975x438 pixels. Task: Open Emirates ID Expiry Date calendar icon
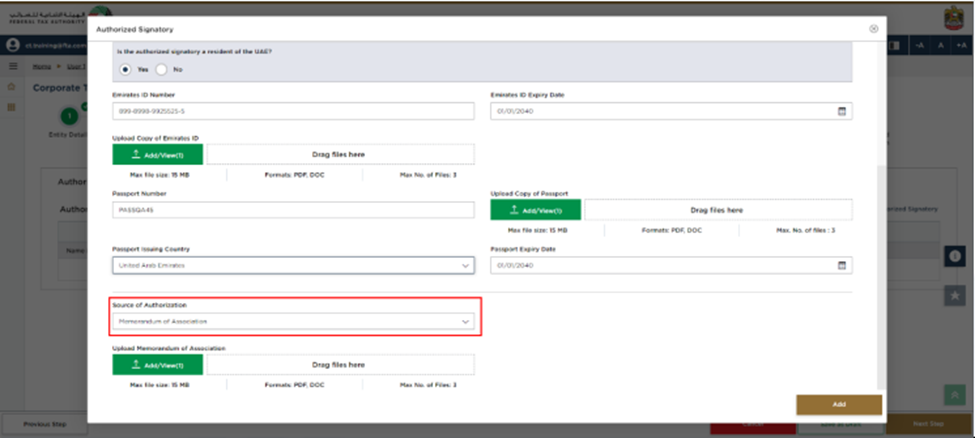(x=842, y=111)
